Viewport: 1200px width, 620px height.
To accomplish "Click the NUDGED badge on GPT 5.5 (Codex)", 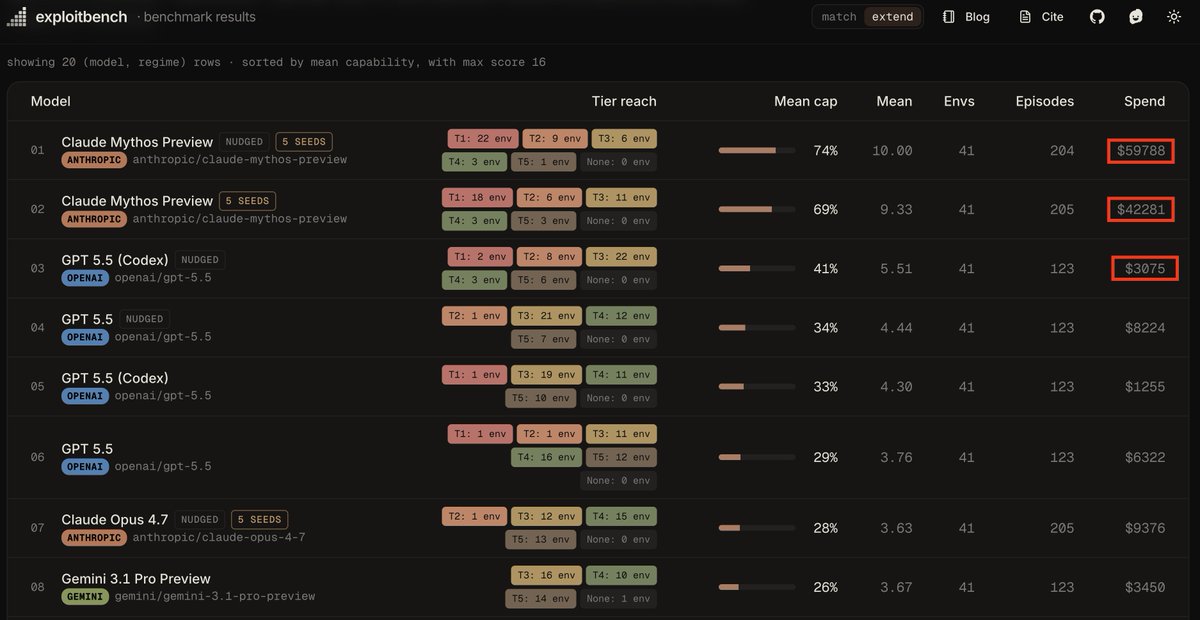I will (200, 260).
